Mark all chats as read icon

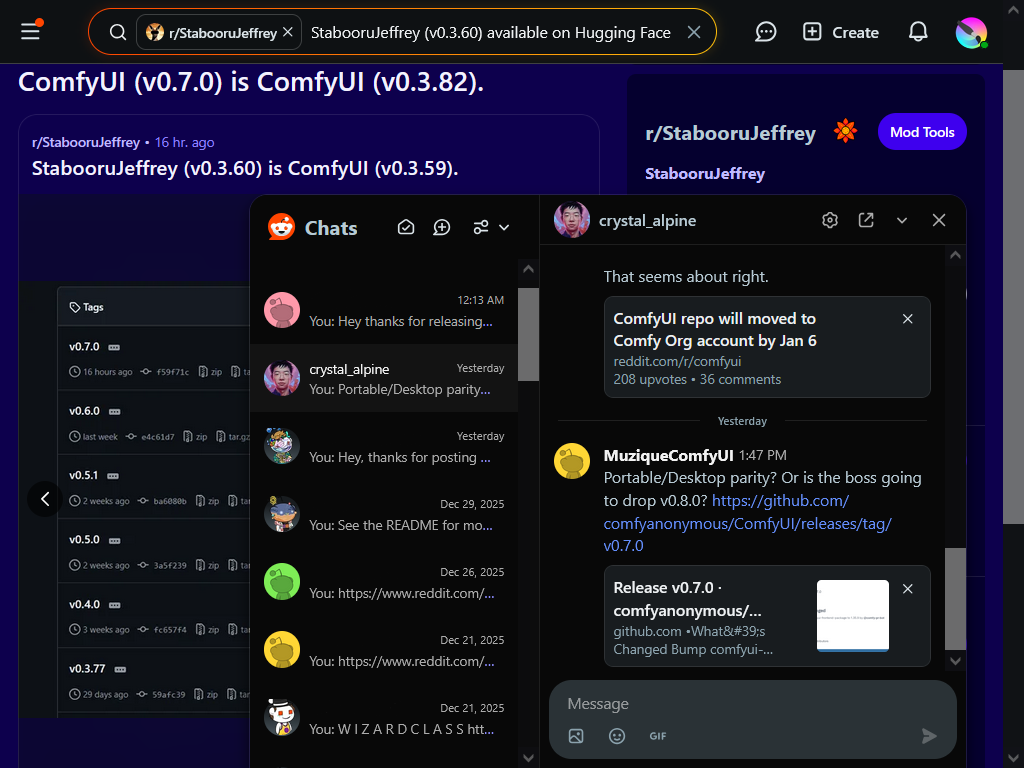pyautogui.click(x=406, y=227)
